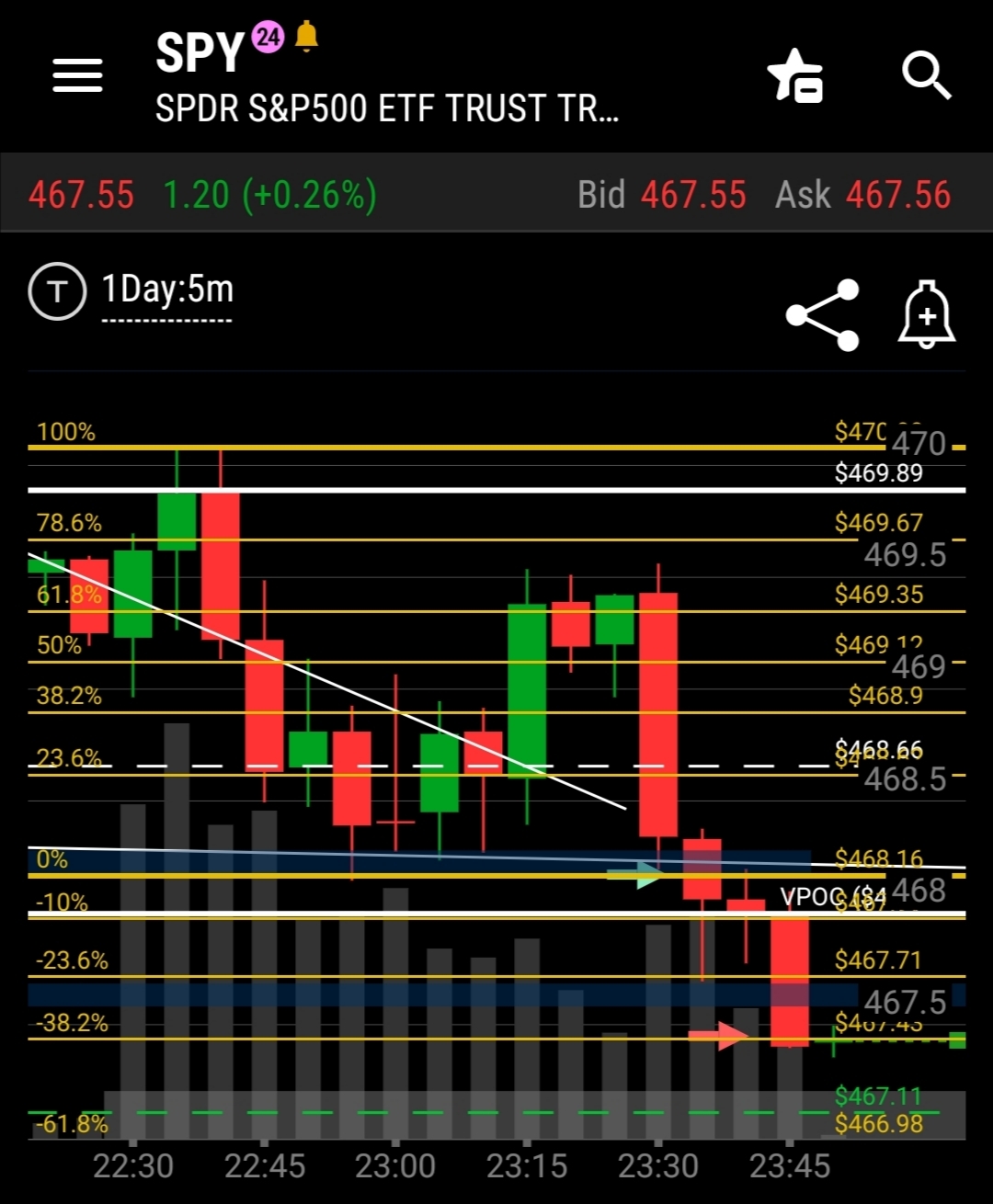
Task: Tap the $469.67 price label
Action: click(878, 523)
